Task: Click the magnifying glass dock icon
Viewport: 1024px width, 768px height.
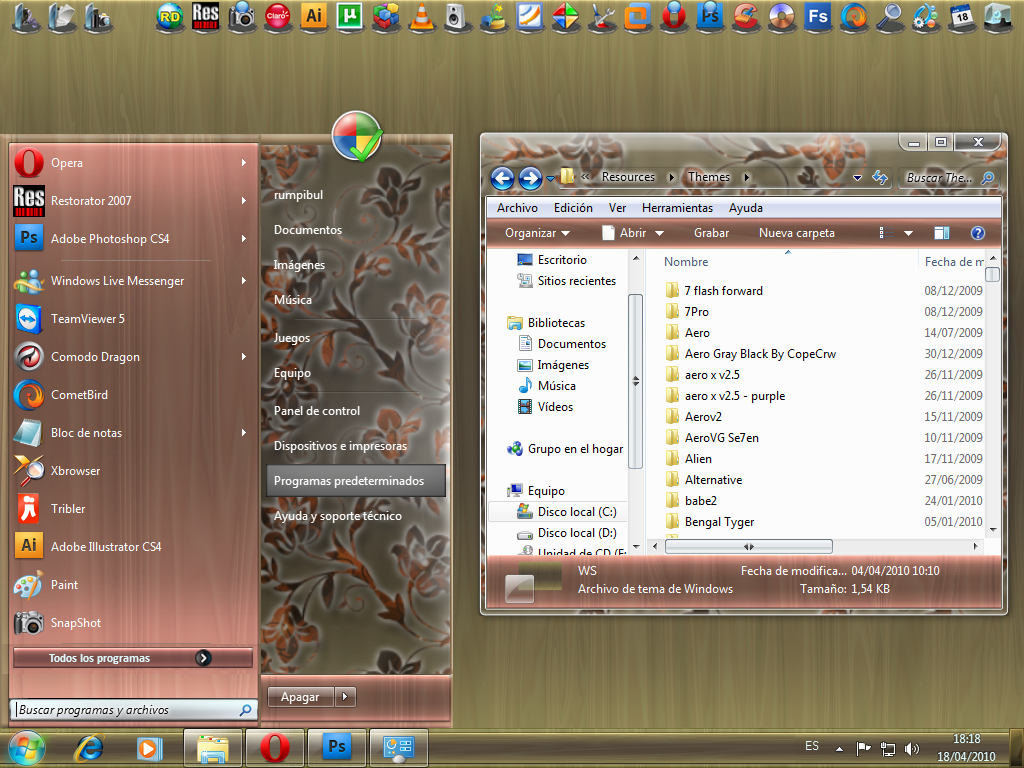Action: [889, 16]
